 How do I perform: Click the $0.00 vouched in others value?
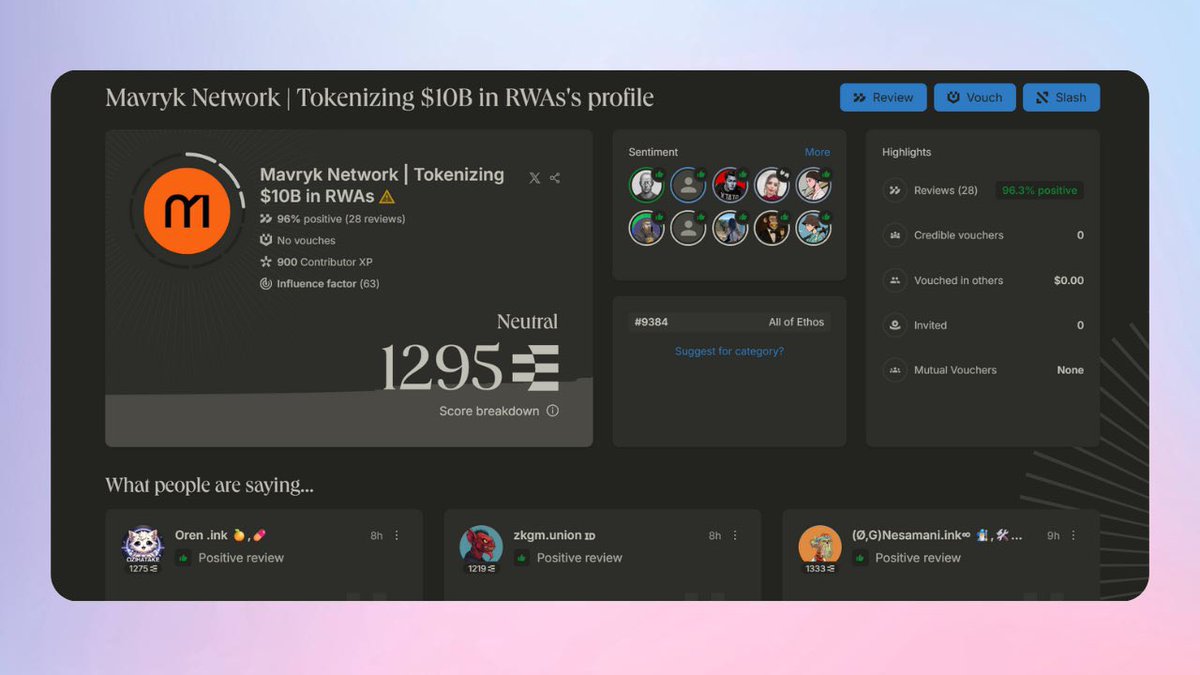tap(1069, 280)
